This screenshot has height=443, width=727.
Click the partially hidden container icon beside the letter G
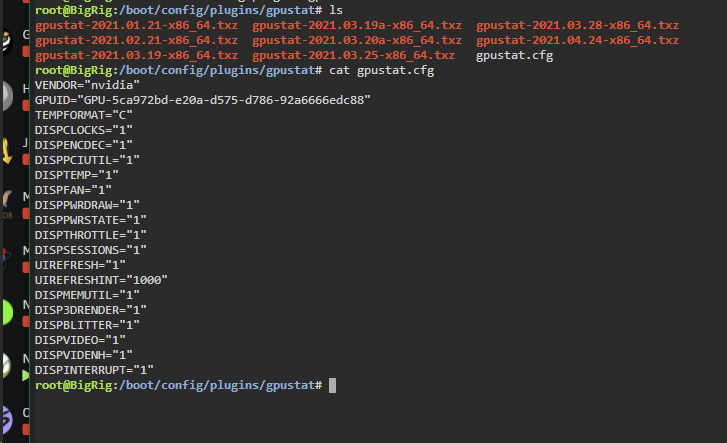point(7,43)
